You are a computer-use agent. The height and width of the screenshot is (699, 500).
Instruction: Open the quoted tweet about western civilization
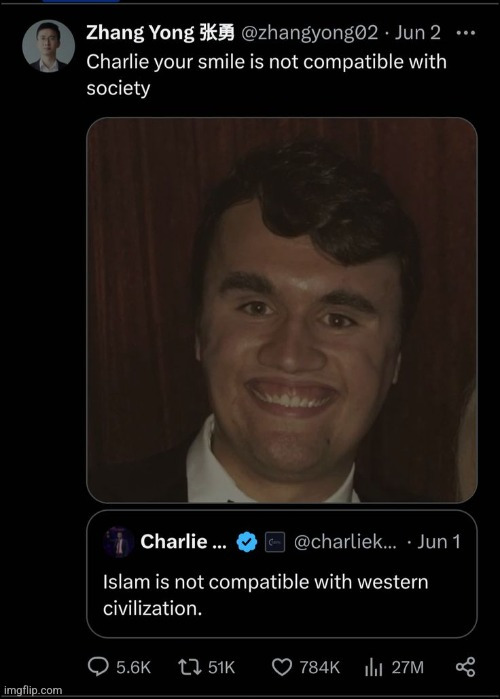pyautogui.click(x=282, y=574)
